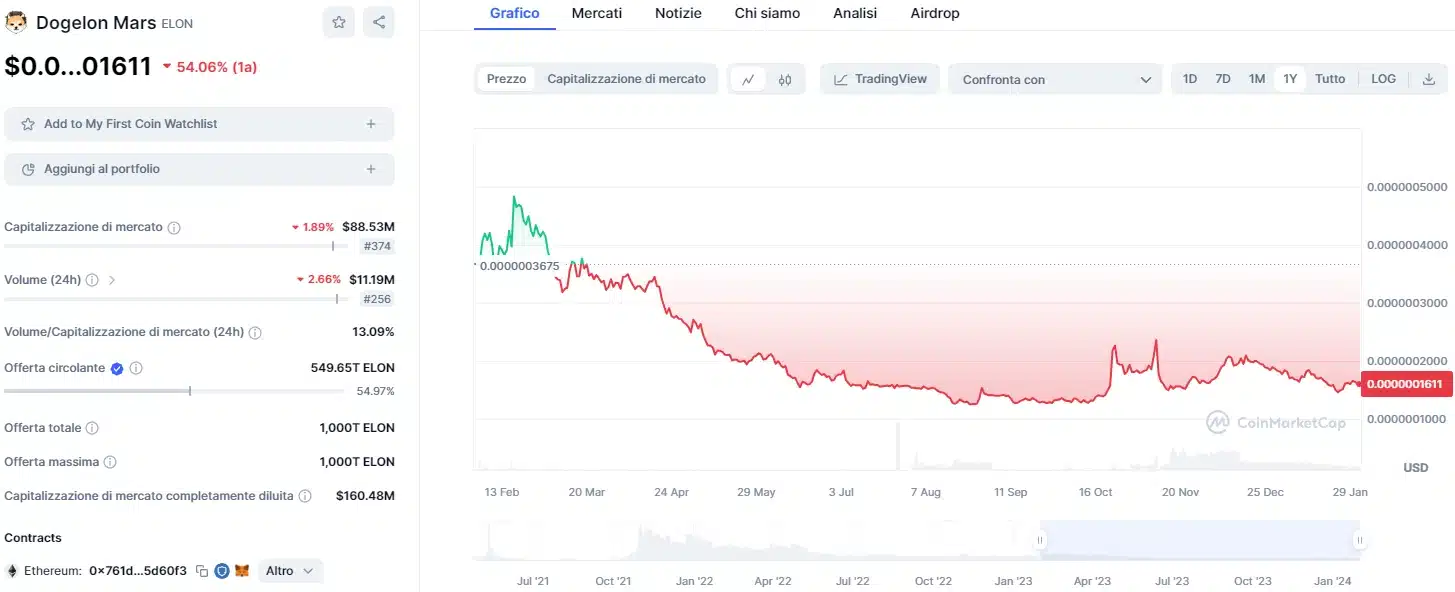Open info for Capitalizzazione di mercato completamente diluita
This screenshot has height=592, width=1455.
[x=305, y=496]
